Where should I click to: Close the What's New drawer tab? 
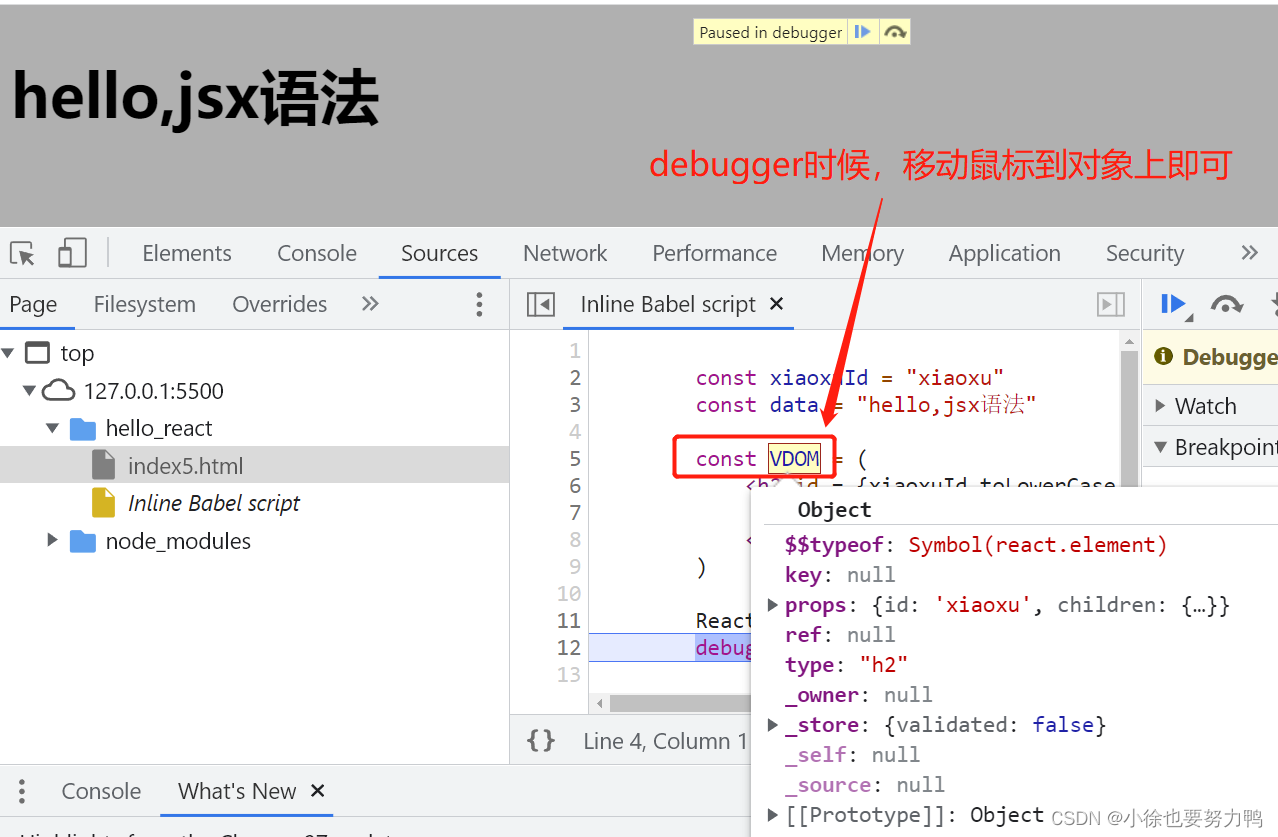click(x=318, y=791)
